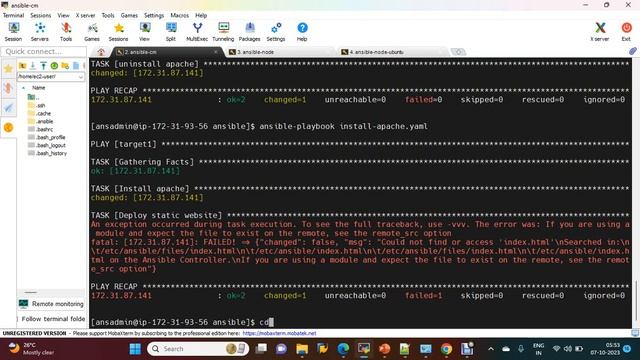Click the Quick connect input field
640x360 pixels.
click(x=44, y=51)
